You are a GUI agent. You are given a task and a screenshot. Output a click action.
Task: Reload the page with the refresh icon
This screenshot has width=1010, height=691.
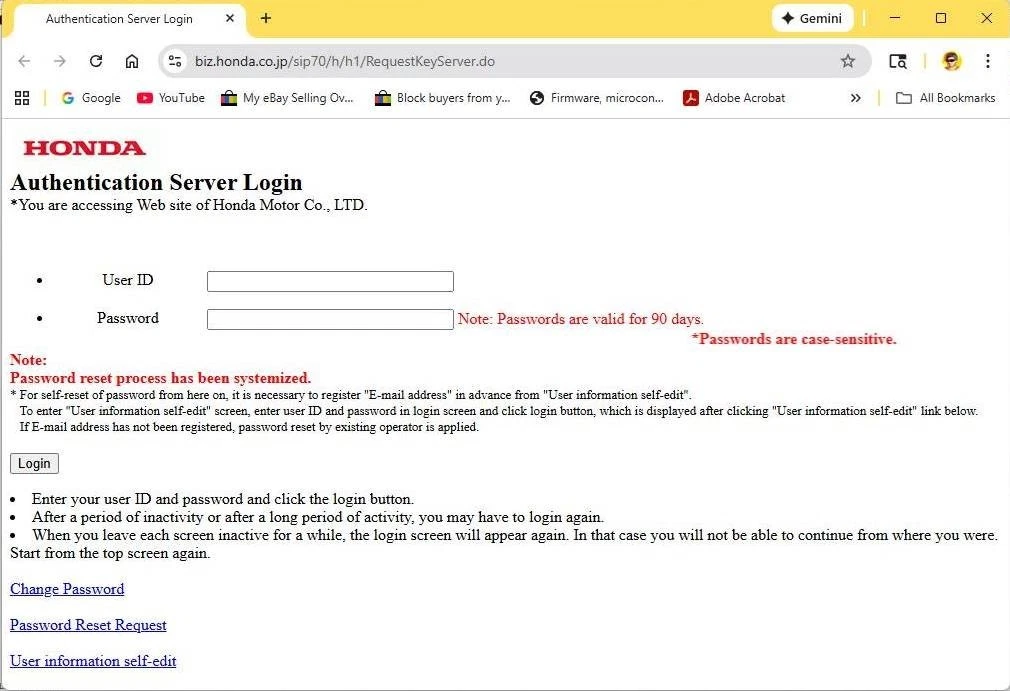96,61
